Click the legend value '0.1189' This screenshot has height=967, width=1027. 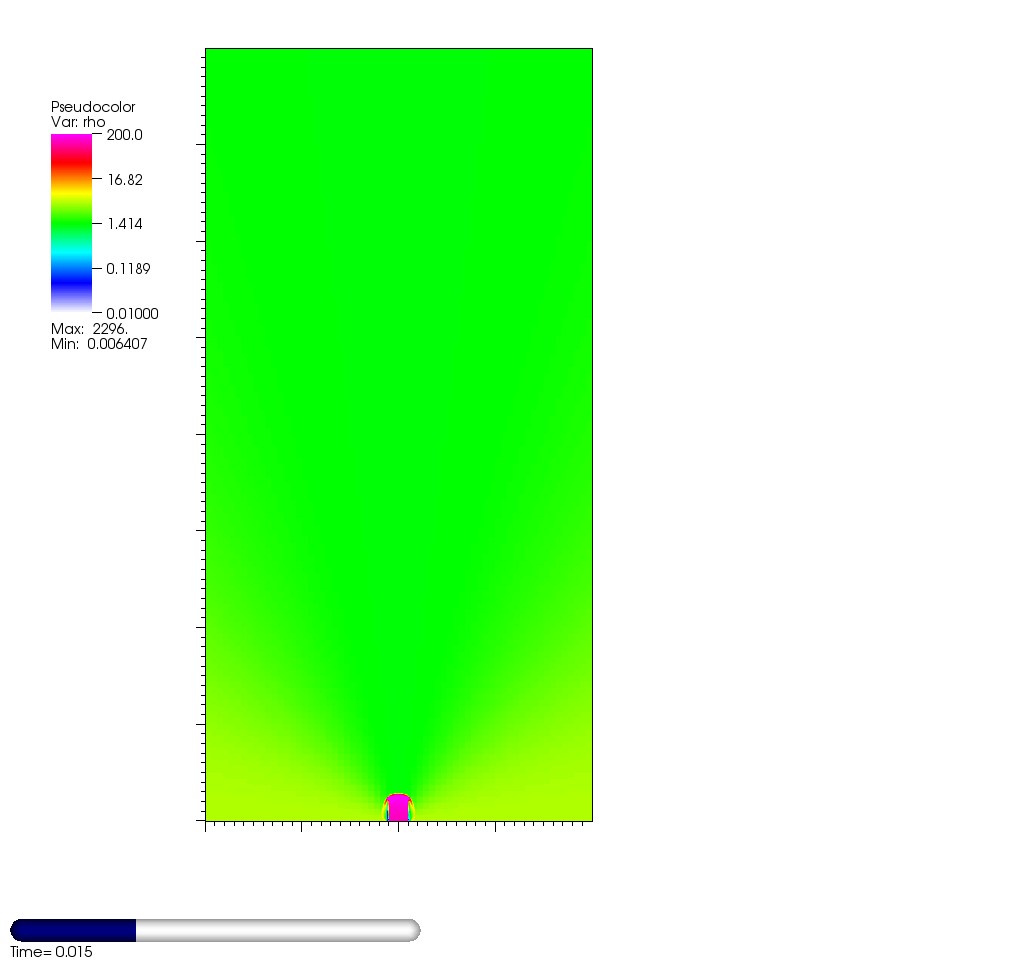click(x=128, y=269)
